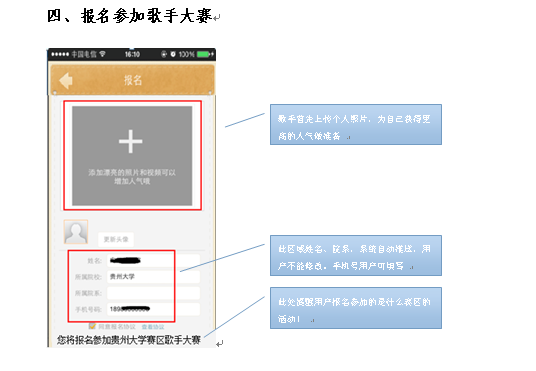536x371 pixels.
Task: Click the 报名 page title text
Action: 133,80
